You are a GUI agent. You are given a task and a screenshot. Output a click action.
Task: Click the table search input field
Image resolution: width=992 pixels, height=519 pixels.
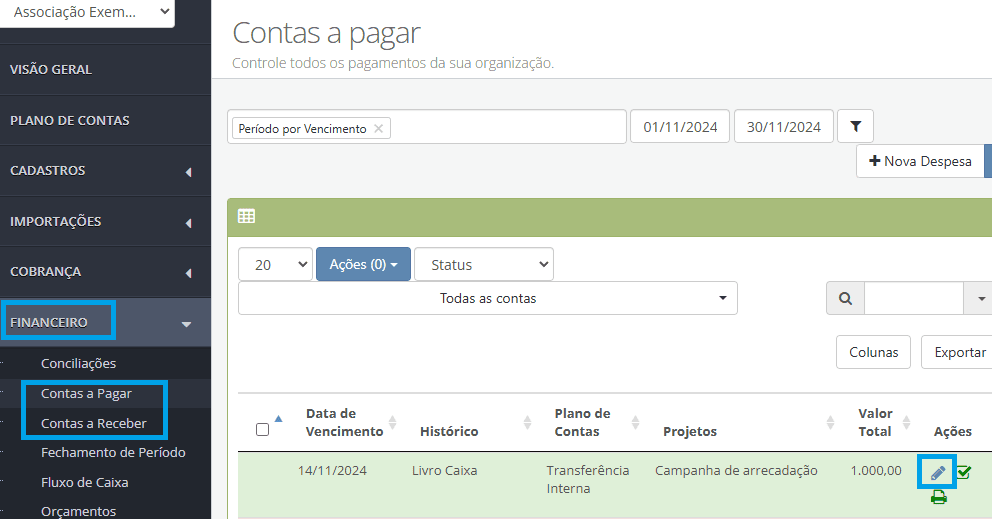coord(914,298)
